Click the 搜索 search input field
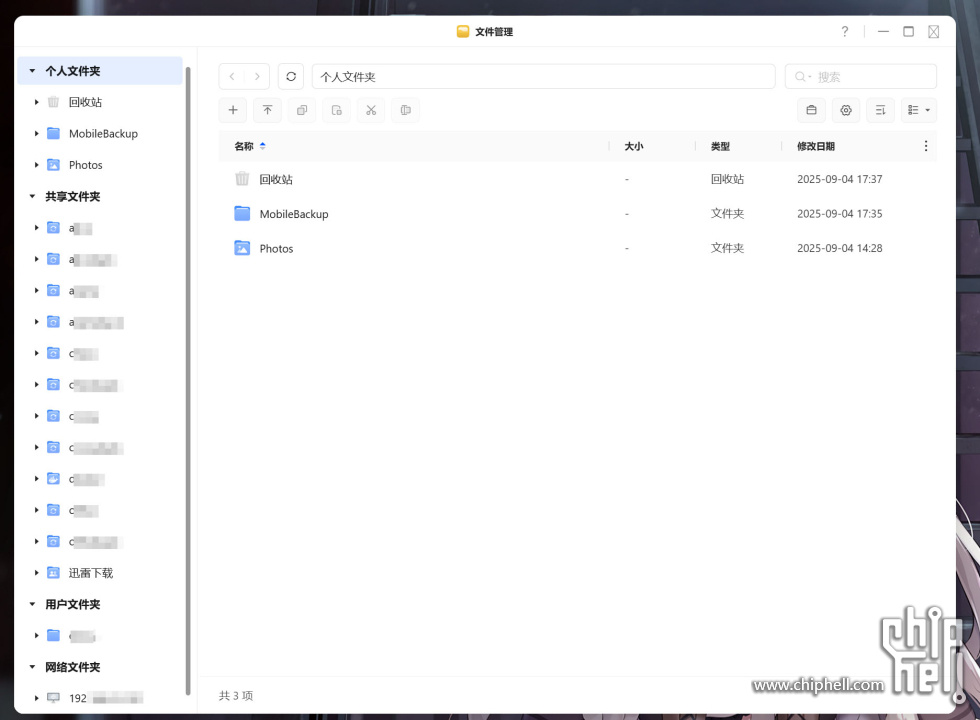The height and width of the screenshot is (720, 980). tap(861, 76)
